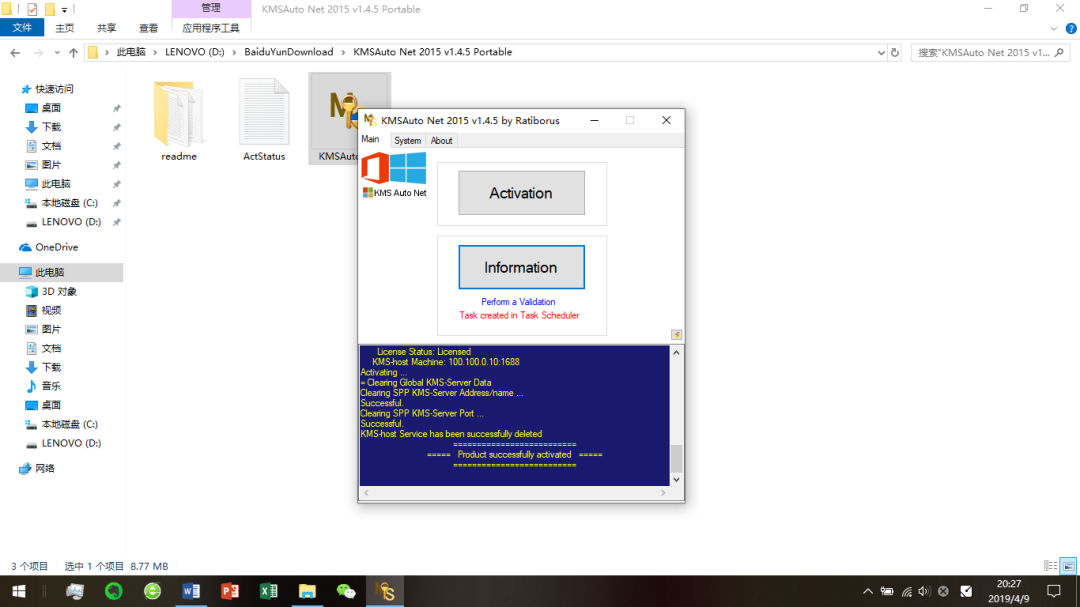The height and width of the screenshot is (607, 1080).
Task: Click the KMSAuto taskbar icon
Action: 385,591
